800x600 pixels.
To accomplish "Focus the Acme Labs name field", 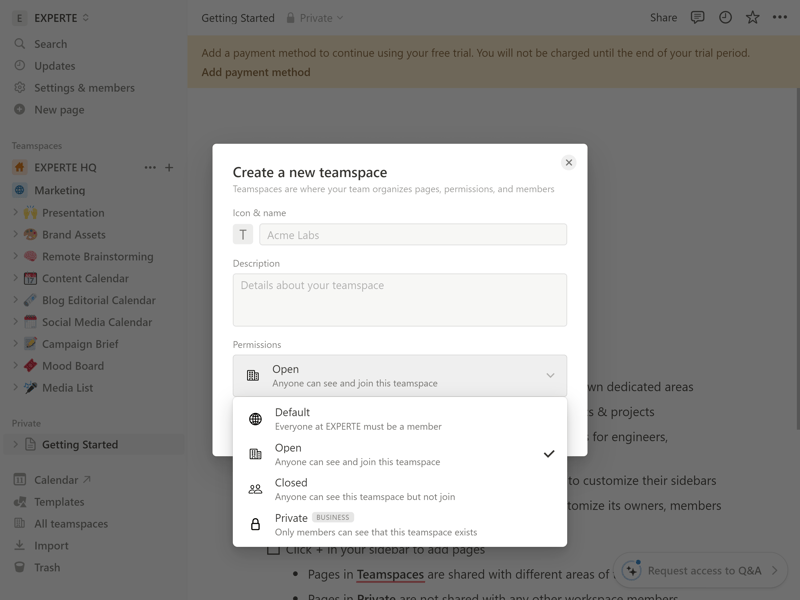I will (413, 235).
